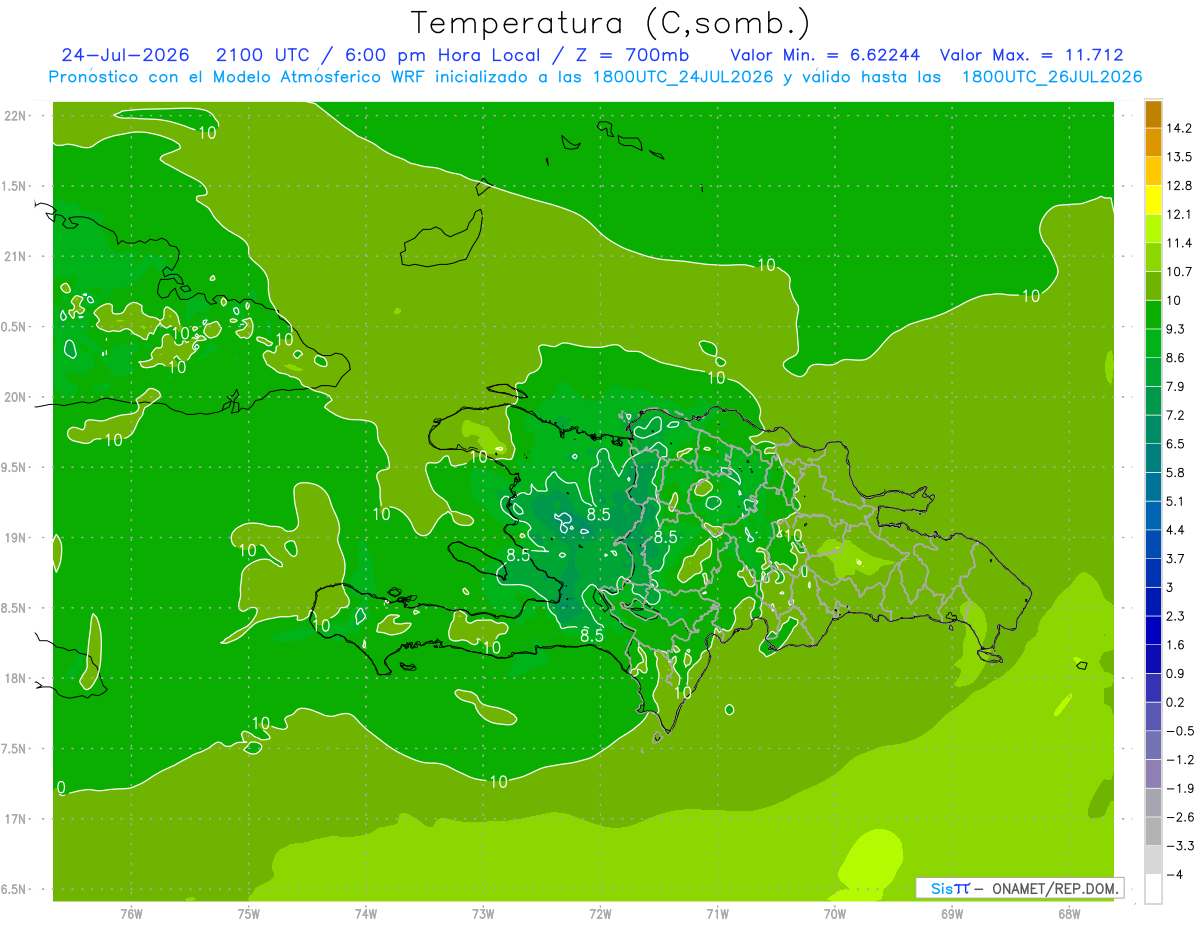Click colorbar value "-2.6"
The width and height of the screenshot is (1200, 927).
pos(1180,817)
